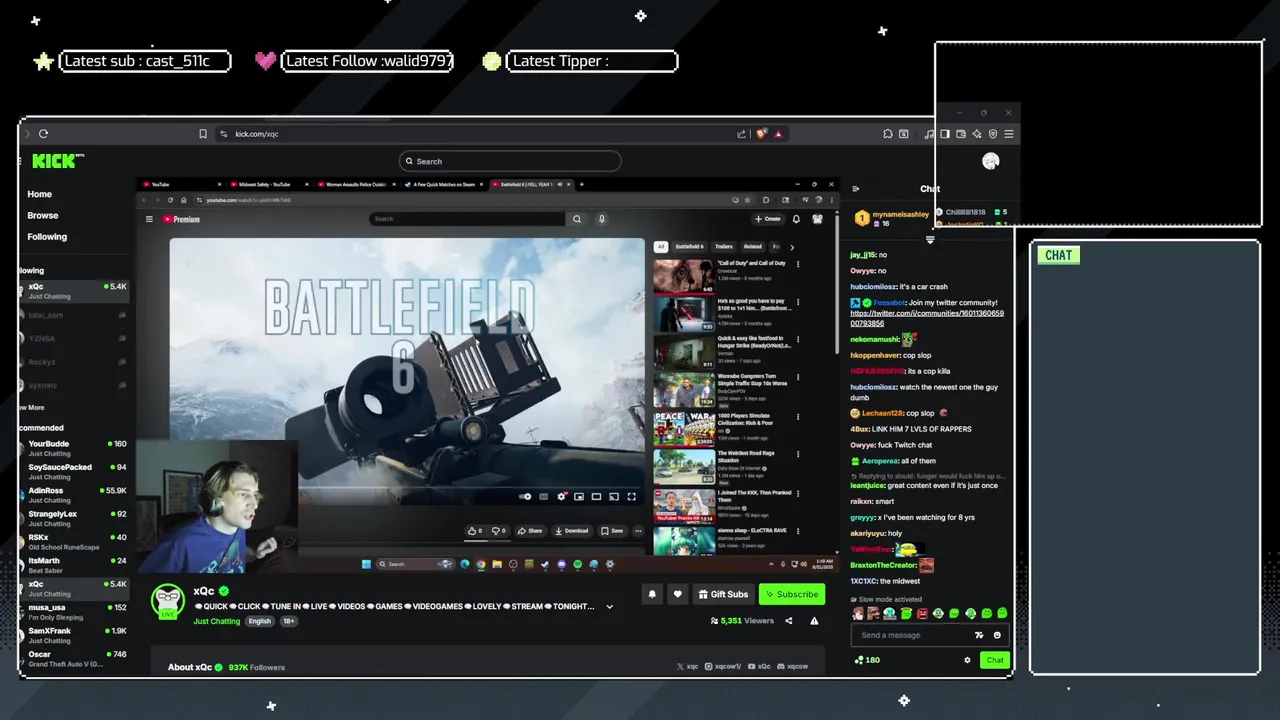This screenshot has height=720, width=1280.
Task: Open YourBudde in recommended channels
Action: tap(73, 448)
